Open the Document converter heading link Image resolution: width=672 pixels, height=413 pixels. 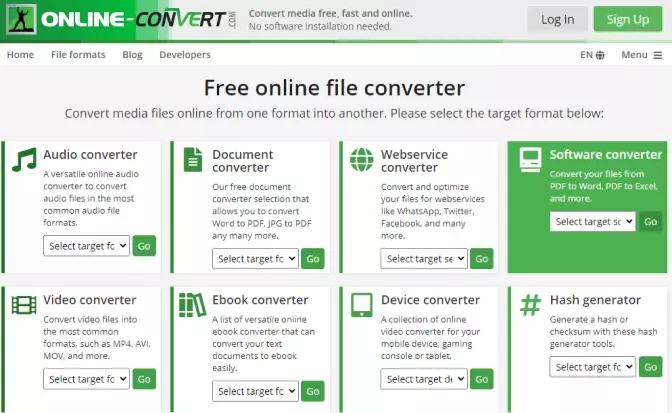click(x=243, y=161)
